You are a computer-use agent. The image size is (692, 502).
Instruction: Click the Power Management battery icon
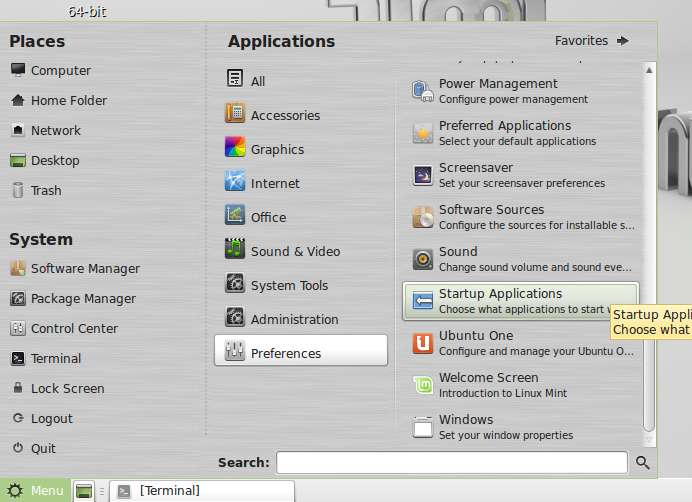422,91
